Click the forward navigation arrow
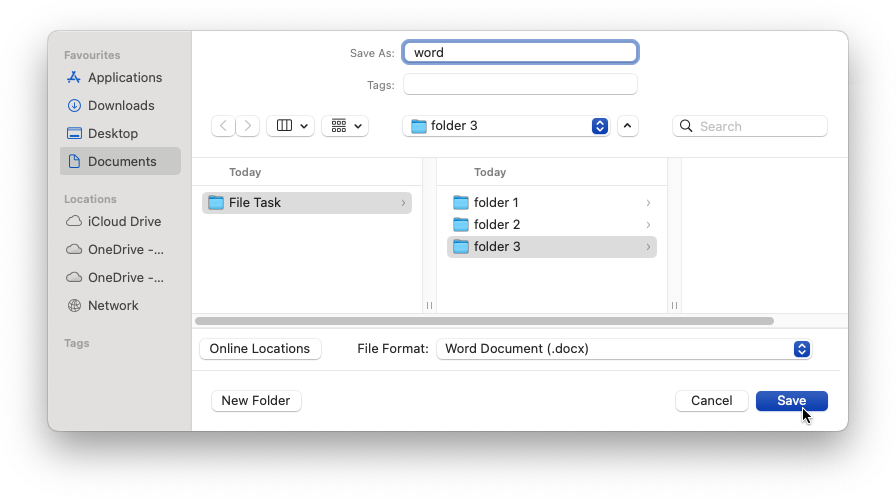 tap(247, 126)
